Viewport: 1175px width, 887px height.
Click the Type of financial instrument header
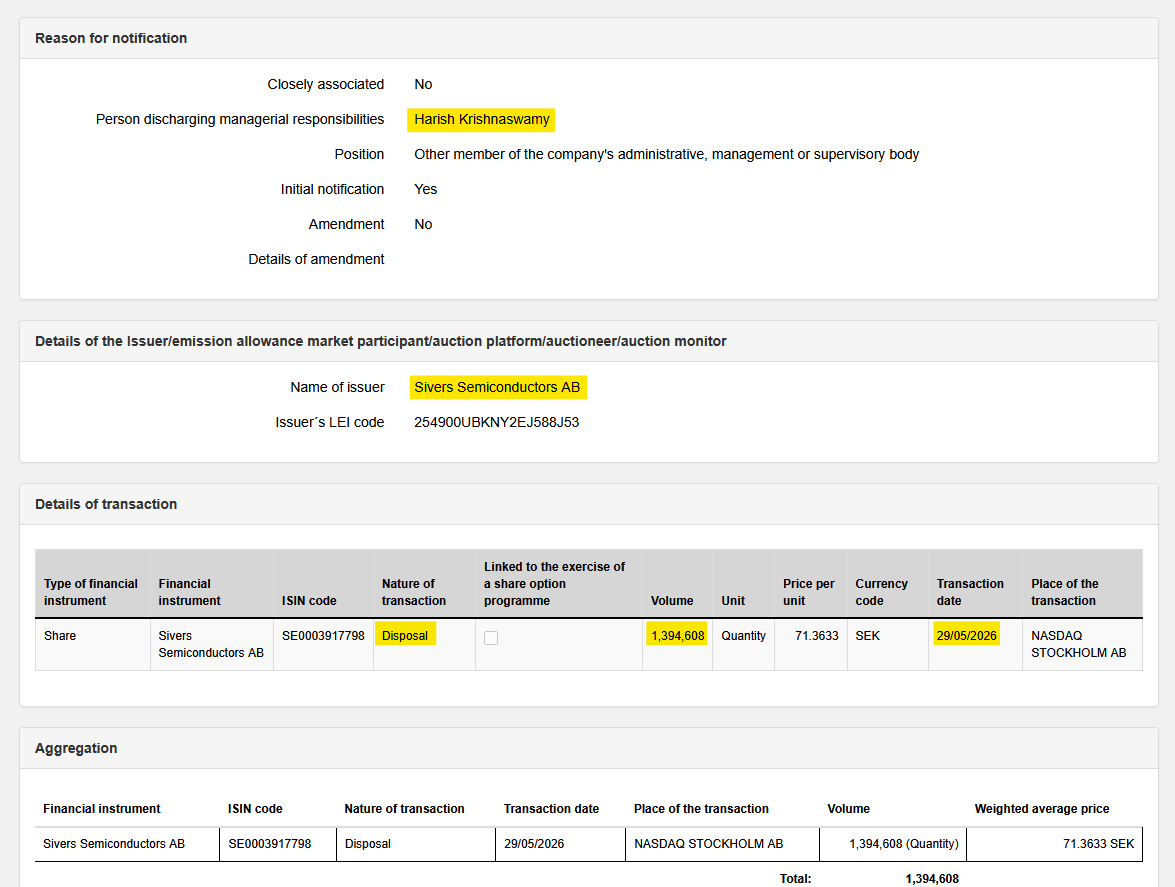[91, 592]
